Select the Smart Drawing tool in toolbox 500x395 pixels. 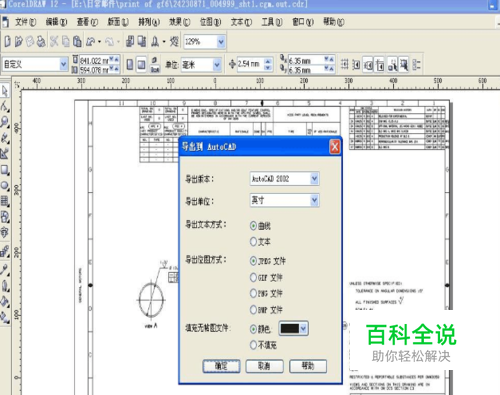coord(5,154)
